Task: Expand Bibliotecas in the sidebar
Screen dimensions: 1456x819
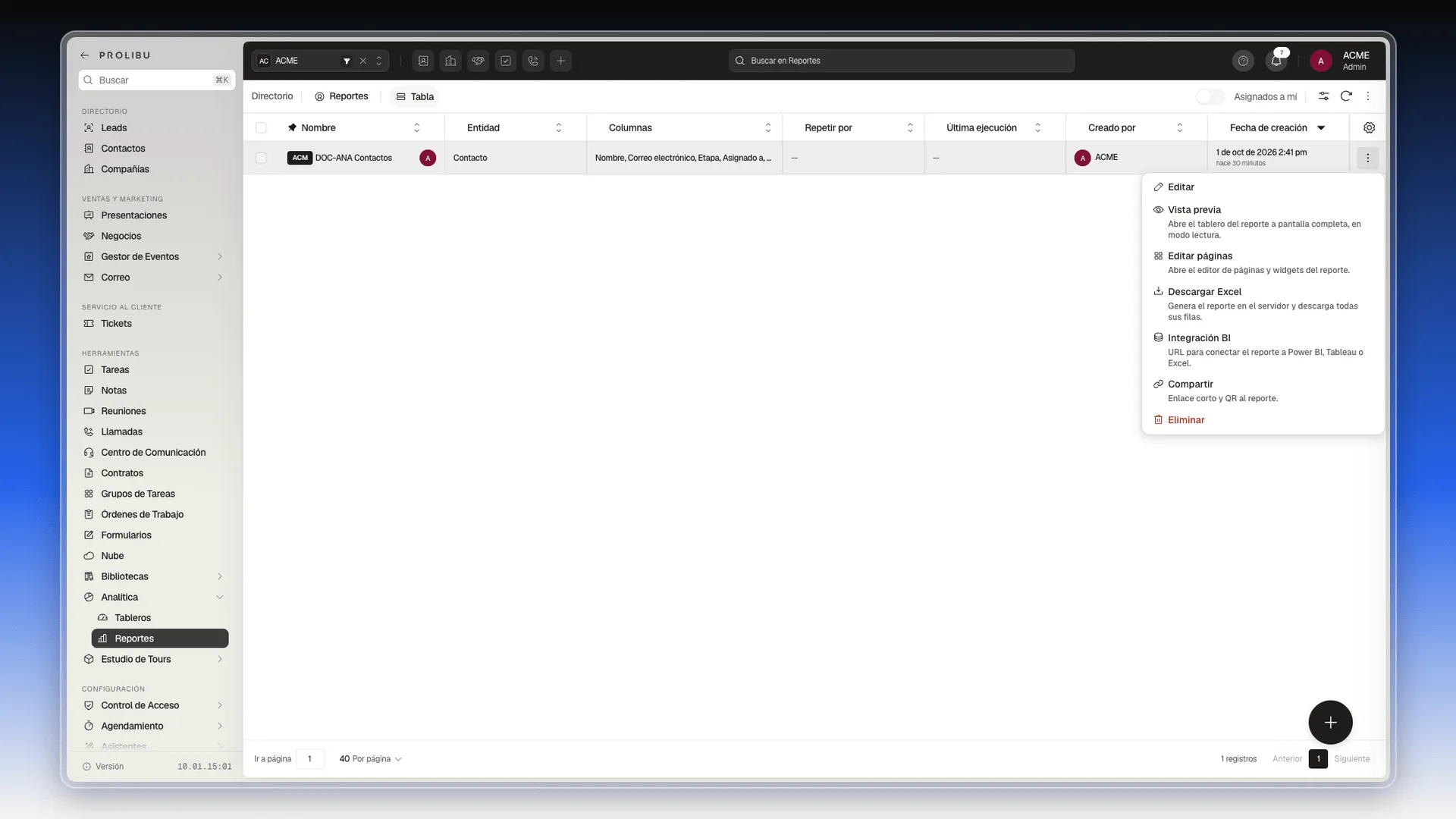Action: click(x=219, y=576)
